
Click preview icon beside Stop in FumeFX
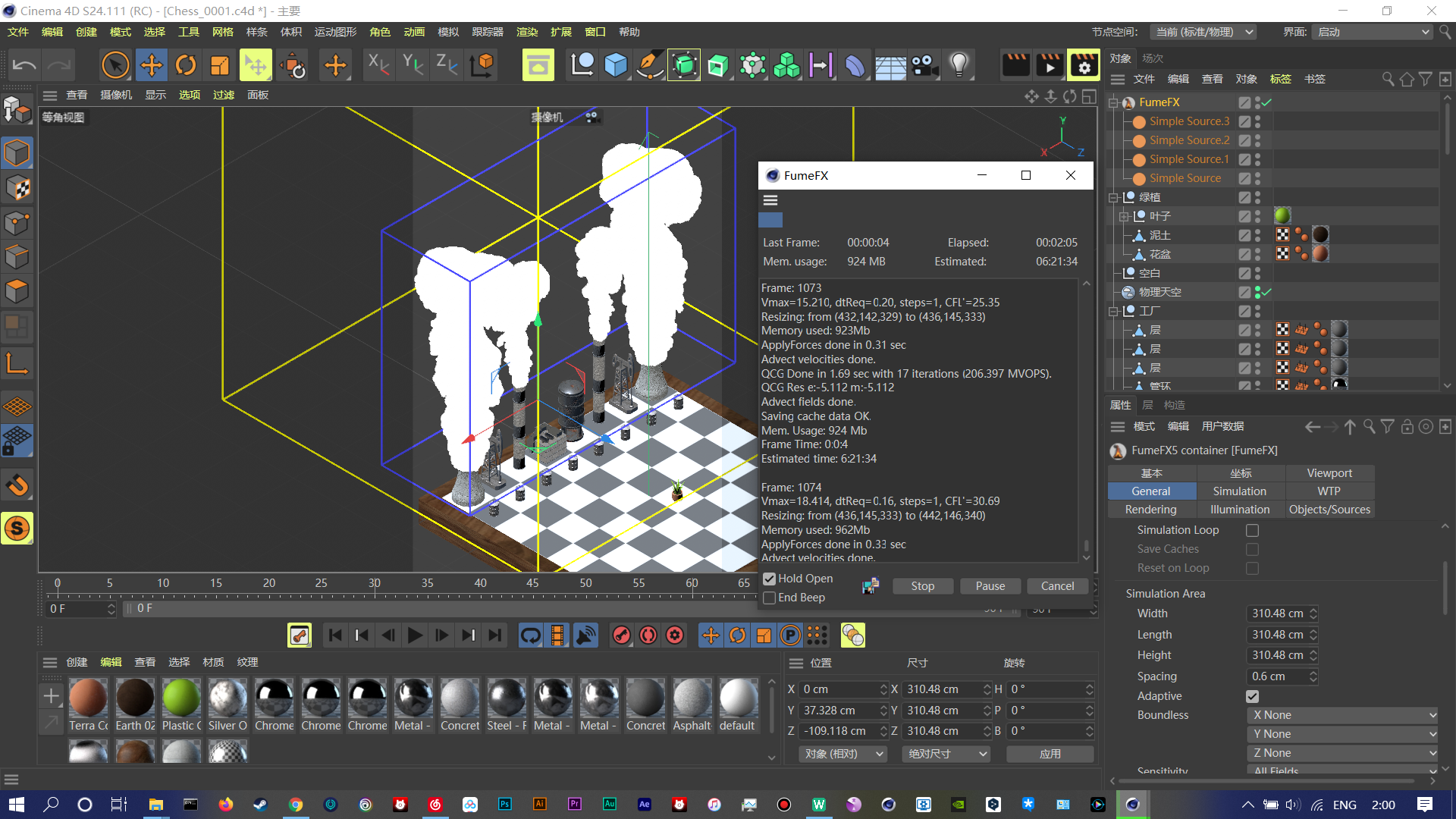871,585
